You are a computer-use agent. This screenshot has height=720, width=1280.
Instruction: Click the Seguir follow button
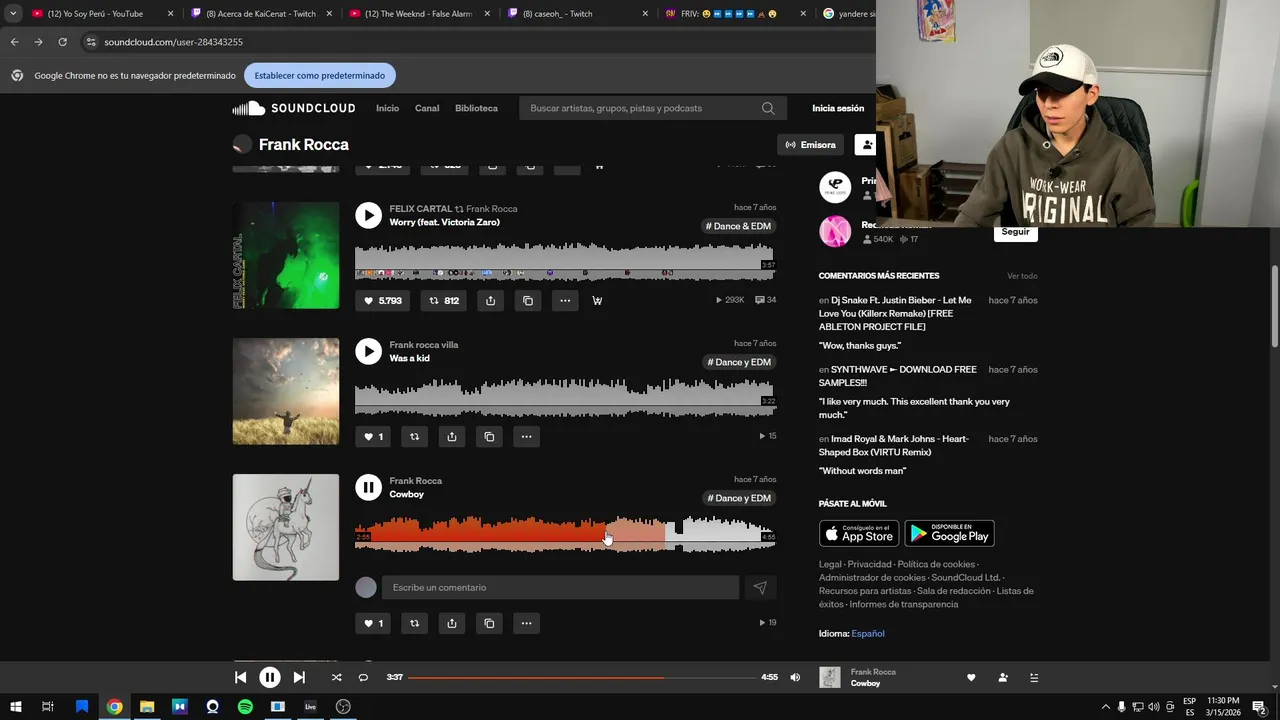pyautogui.click(x=1015, y=232)
